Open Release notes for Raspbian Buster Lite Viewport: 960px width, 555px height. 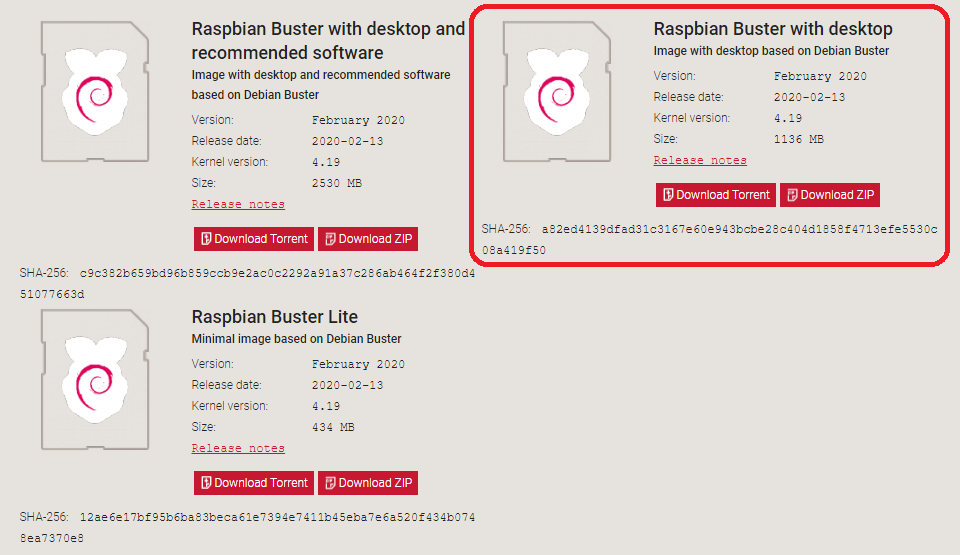(238, 448)
